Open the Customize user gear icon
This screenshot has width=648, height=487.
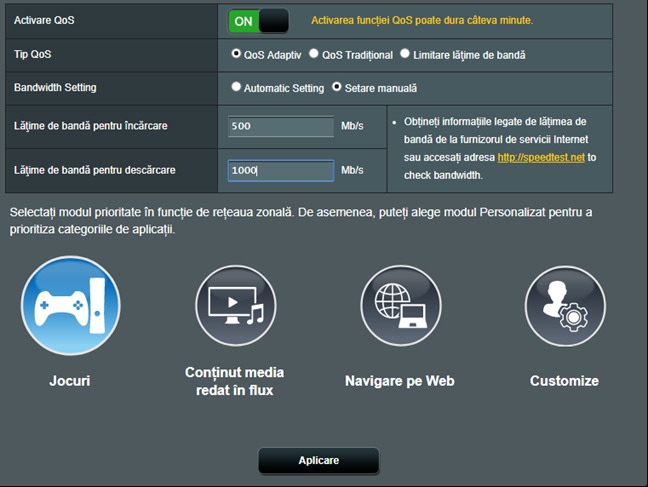565,306
